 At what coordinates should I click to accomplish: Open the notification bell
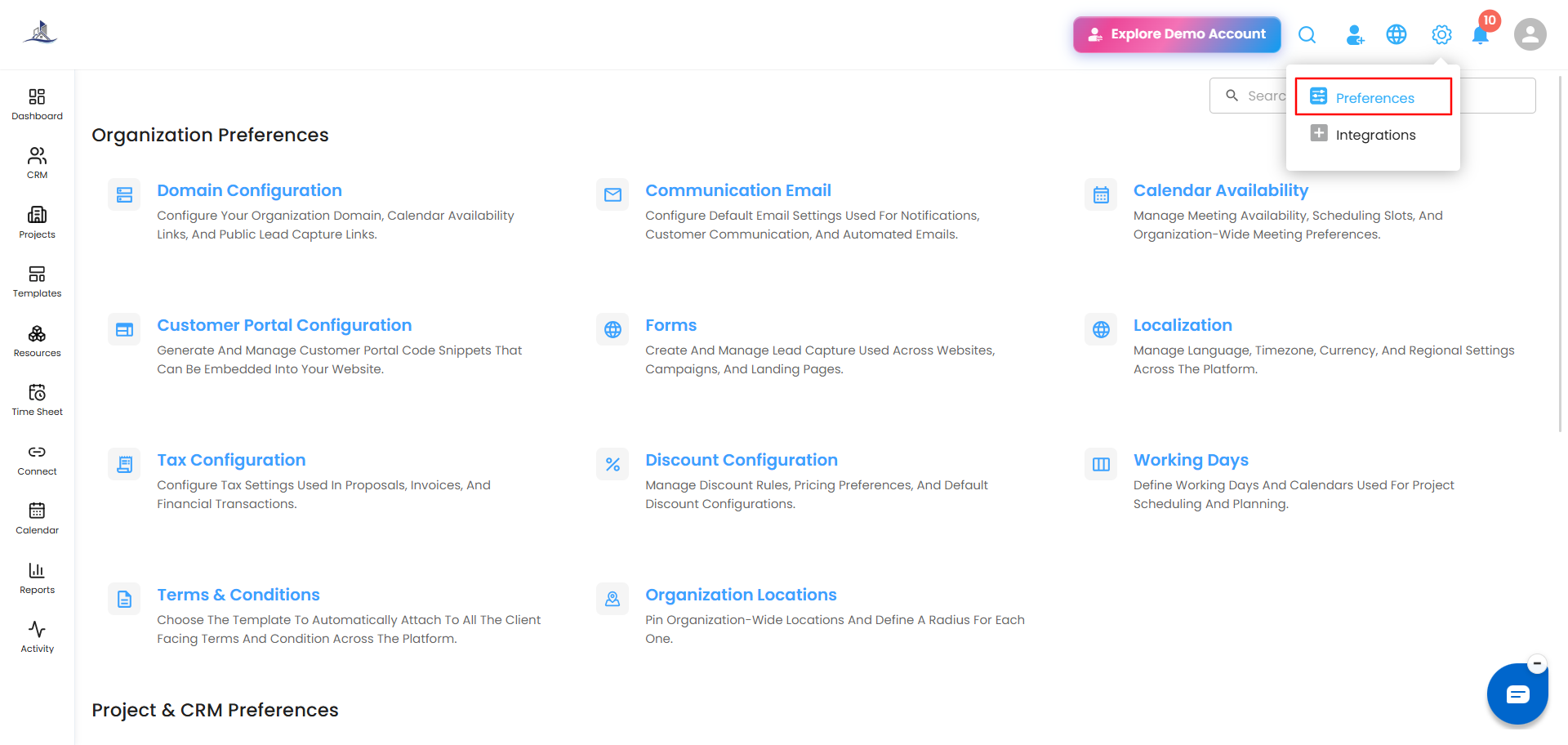1481,35
